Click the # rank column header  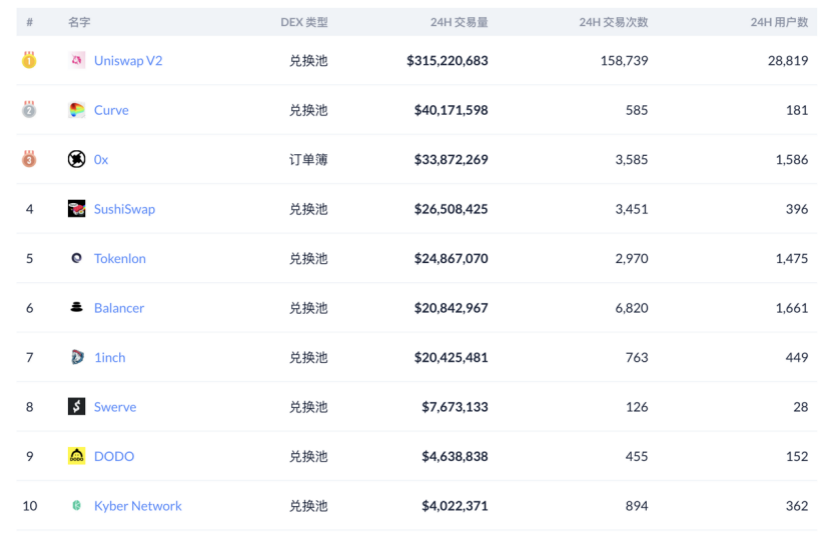(x=30, y=22)
